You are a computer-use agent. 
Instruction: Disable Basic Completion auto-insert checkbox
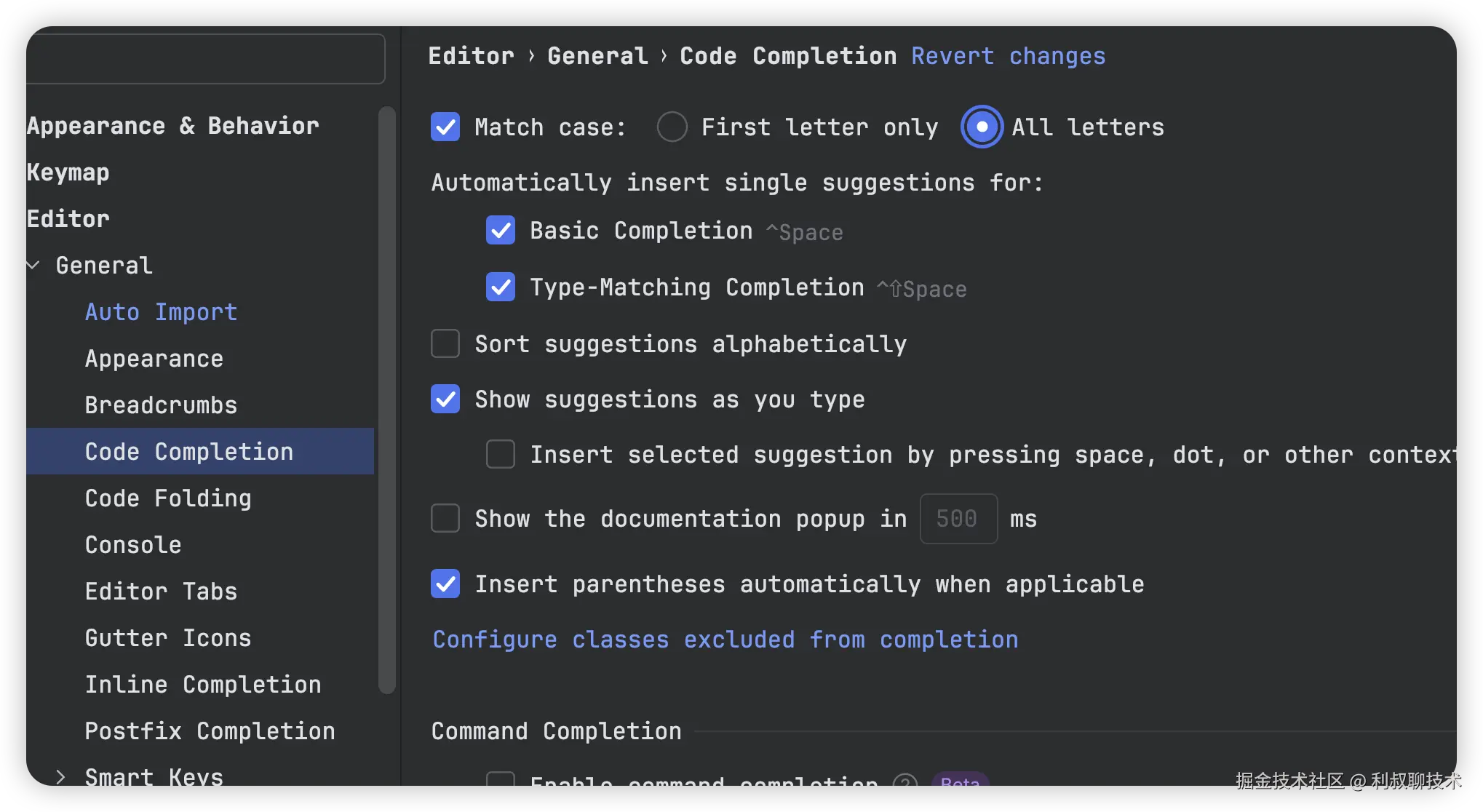(x=501, y=231)
